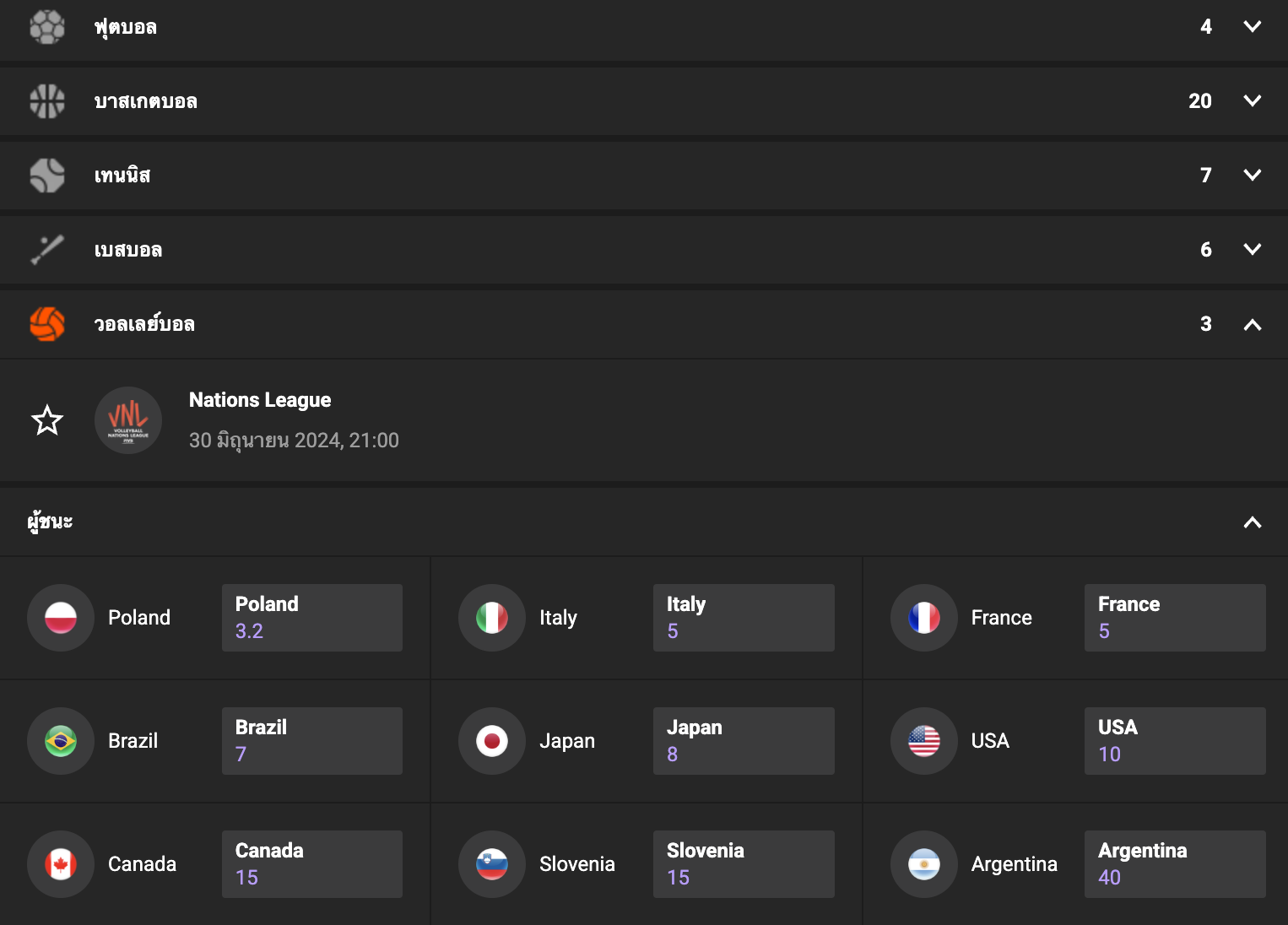
Task: Click the count 7 beside เทนนิส
Action: point(1206,176)
